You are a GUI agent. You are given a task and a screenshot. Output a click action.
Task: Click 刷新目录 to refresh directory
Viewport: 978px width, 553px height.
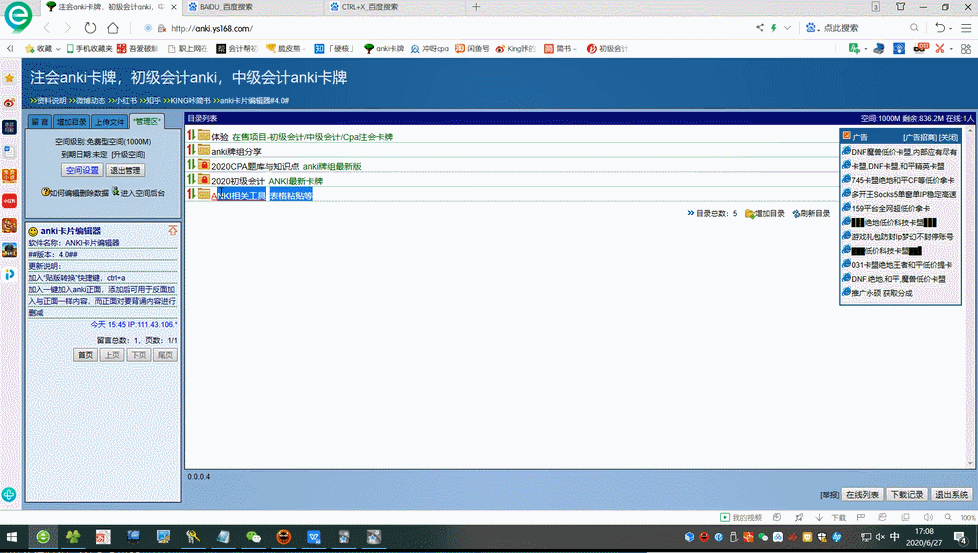(x=811, y=213)
